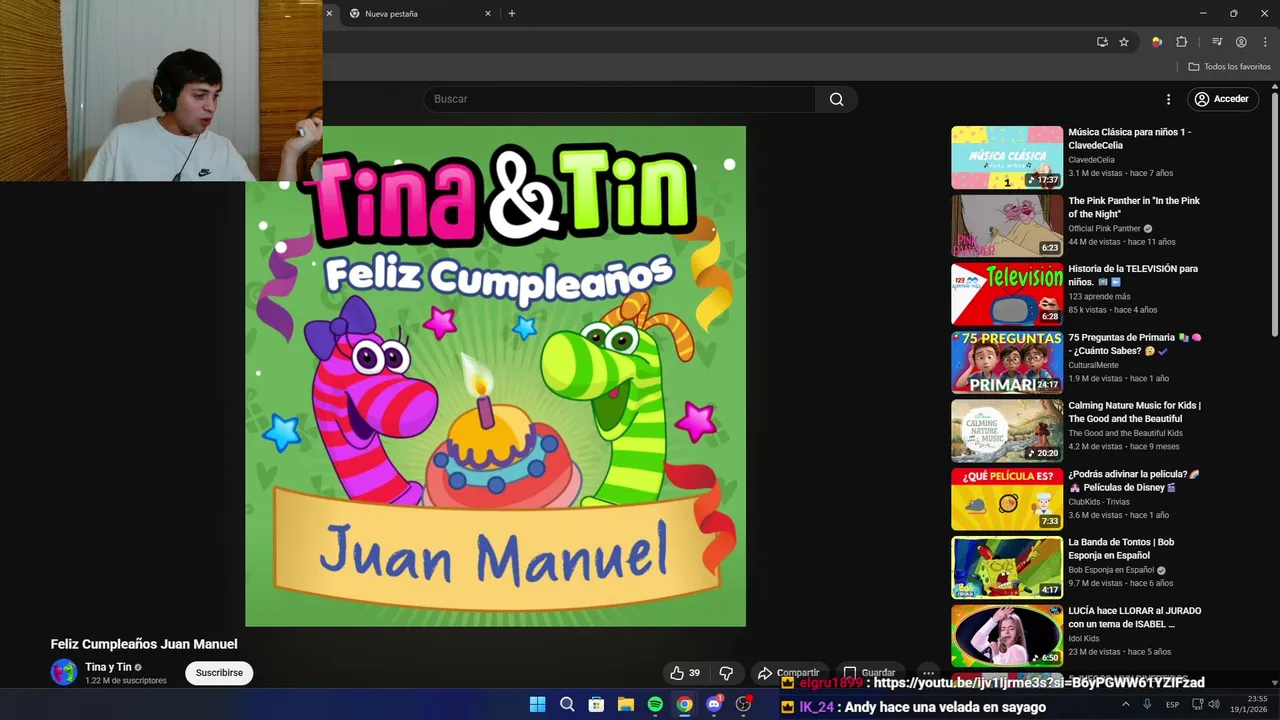Click channel name 'CulturalMente'

point(1093,365)
